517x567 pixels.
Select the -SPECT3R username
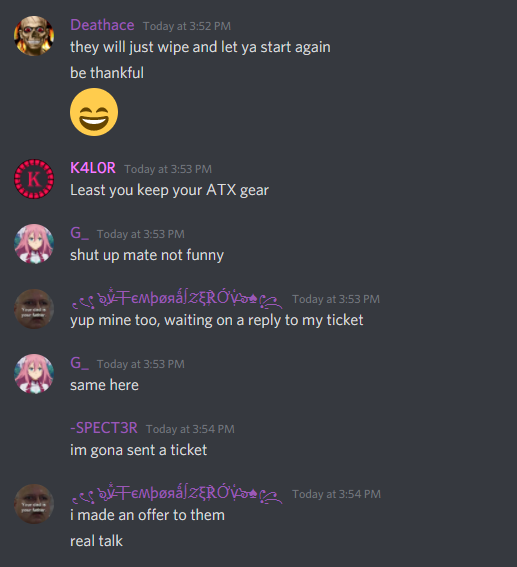click(104, 429)
